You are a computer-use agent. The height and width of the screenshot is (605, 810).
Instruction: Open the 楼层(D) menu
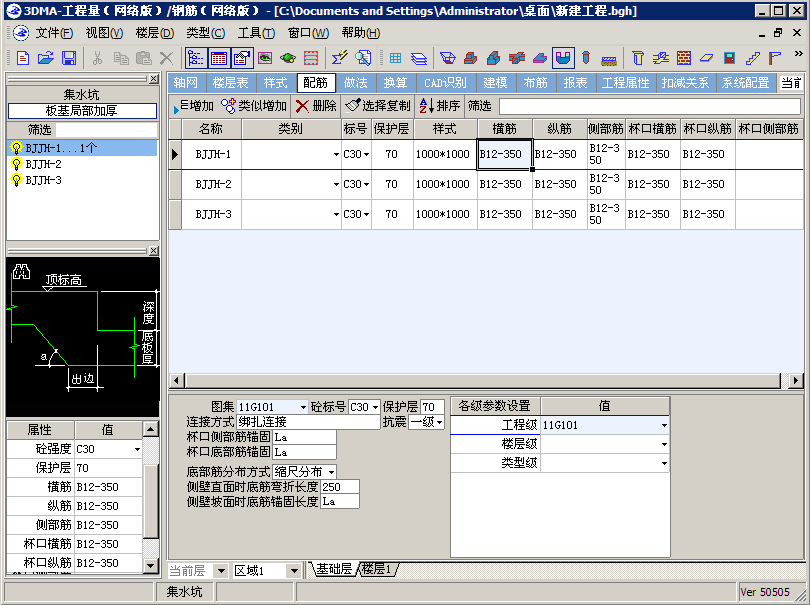click(154, 33)
